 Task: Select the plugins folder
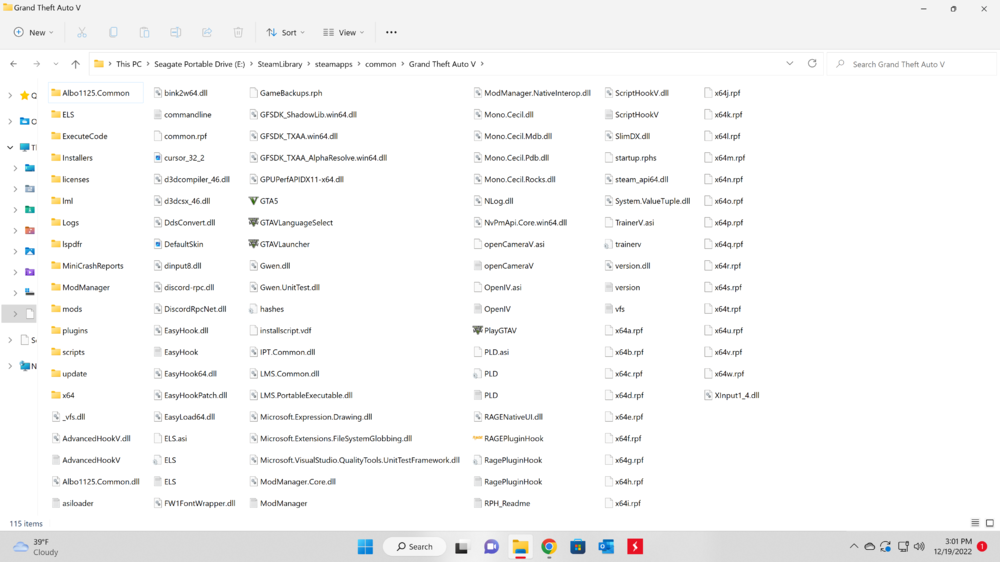coord(70,330)
